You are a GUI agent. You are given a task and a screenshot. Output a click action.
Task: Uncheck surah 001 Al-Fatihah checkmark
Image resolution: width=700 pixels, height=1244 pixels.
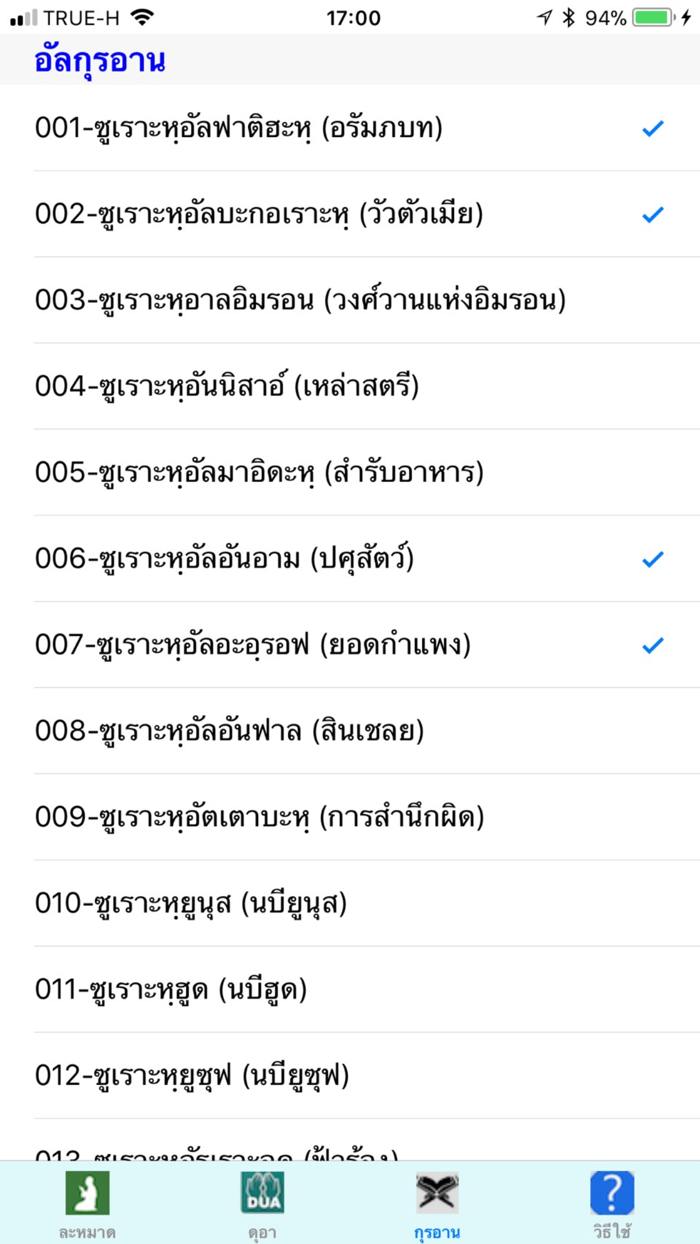[653, 128]
